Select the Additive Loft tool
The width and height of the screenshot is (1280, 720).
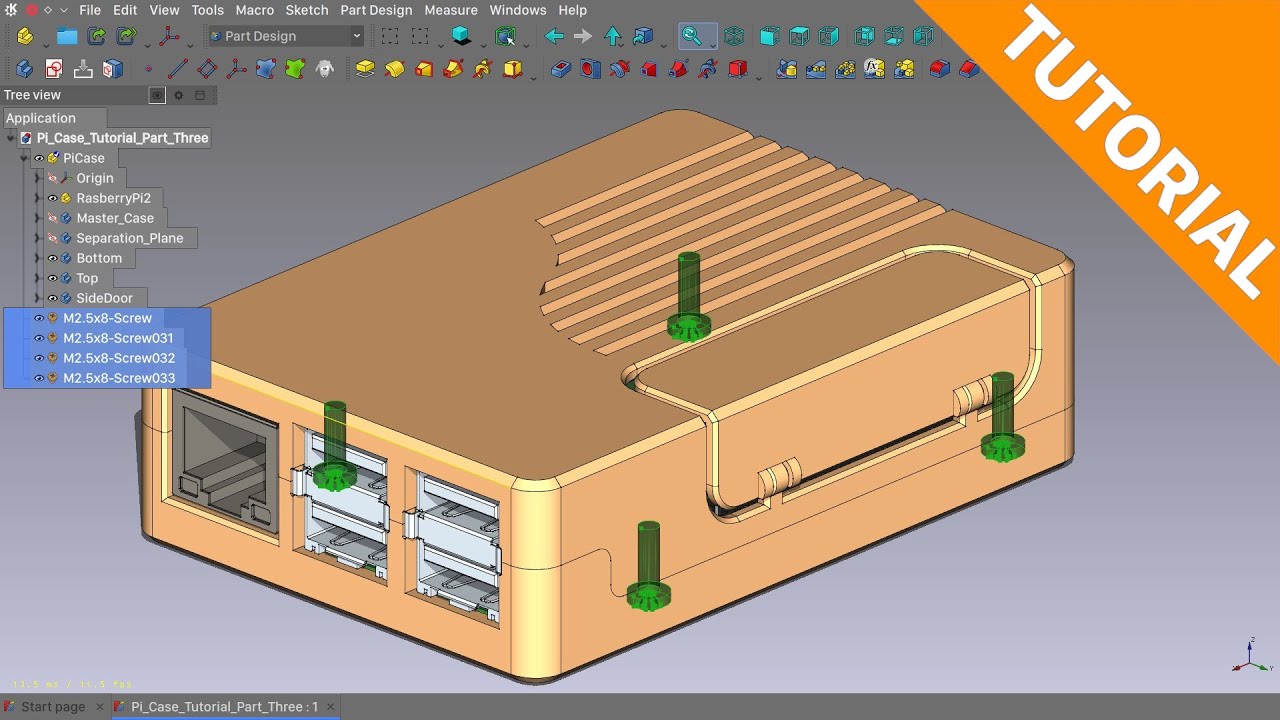pos(424,69)
